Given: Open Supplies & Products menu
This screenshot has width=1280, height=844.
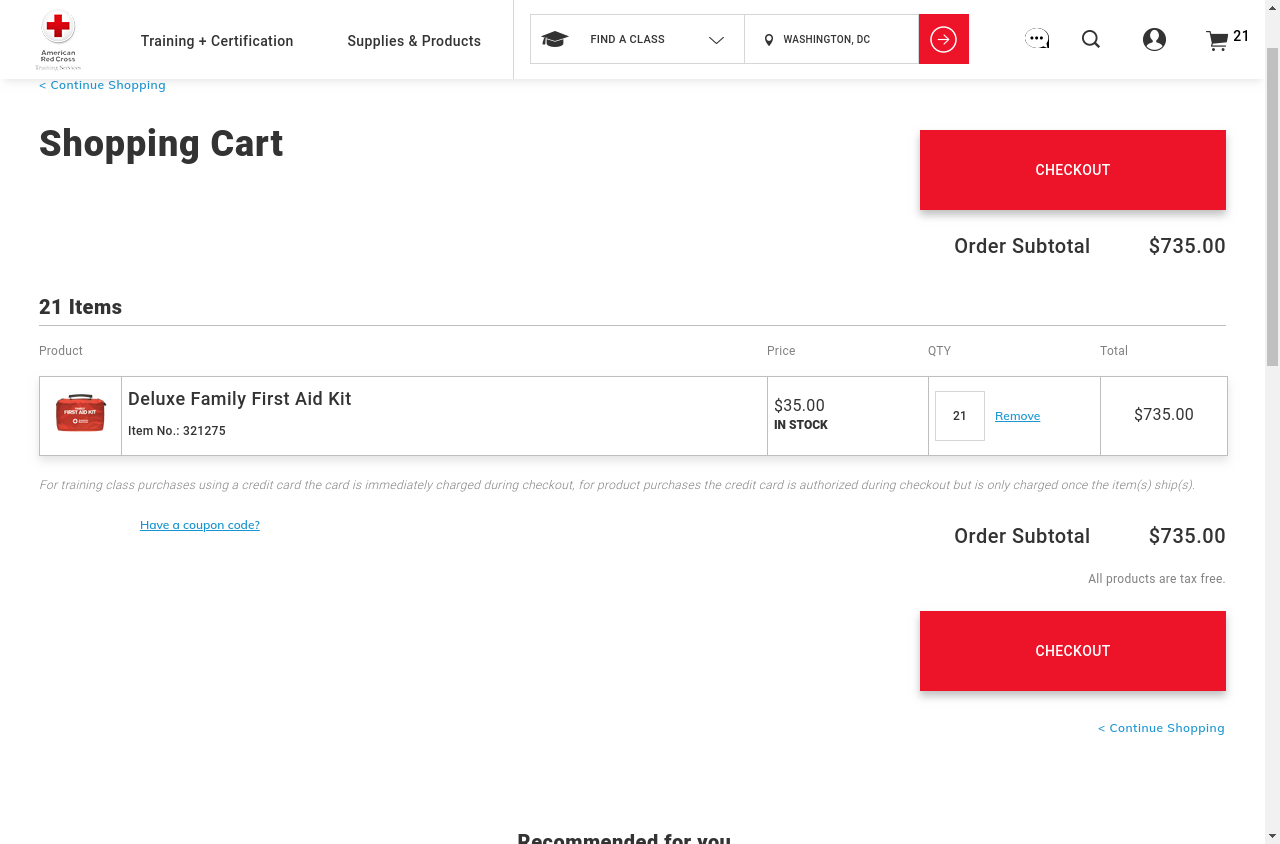Looking at the screenshot, I should pos(414,41).
